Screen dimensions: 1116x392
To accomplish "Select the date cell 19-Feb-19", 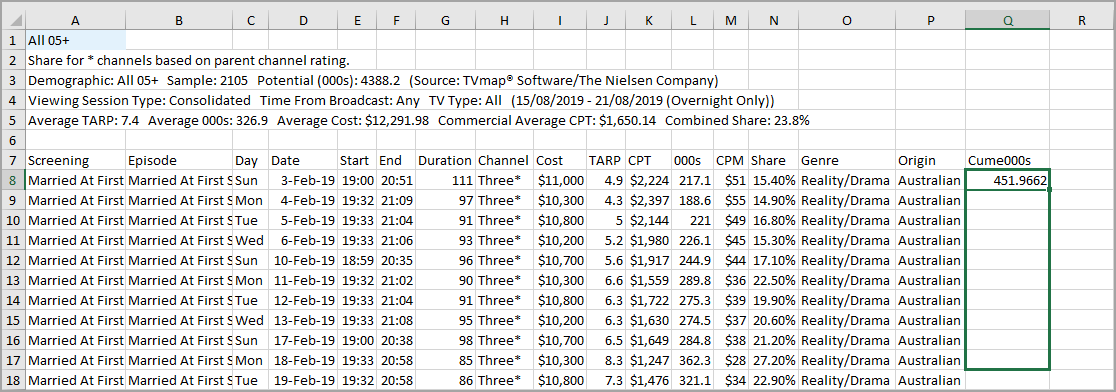I will (x=303, y=380).
